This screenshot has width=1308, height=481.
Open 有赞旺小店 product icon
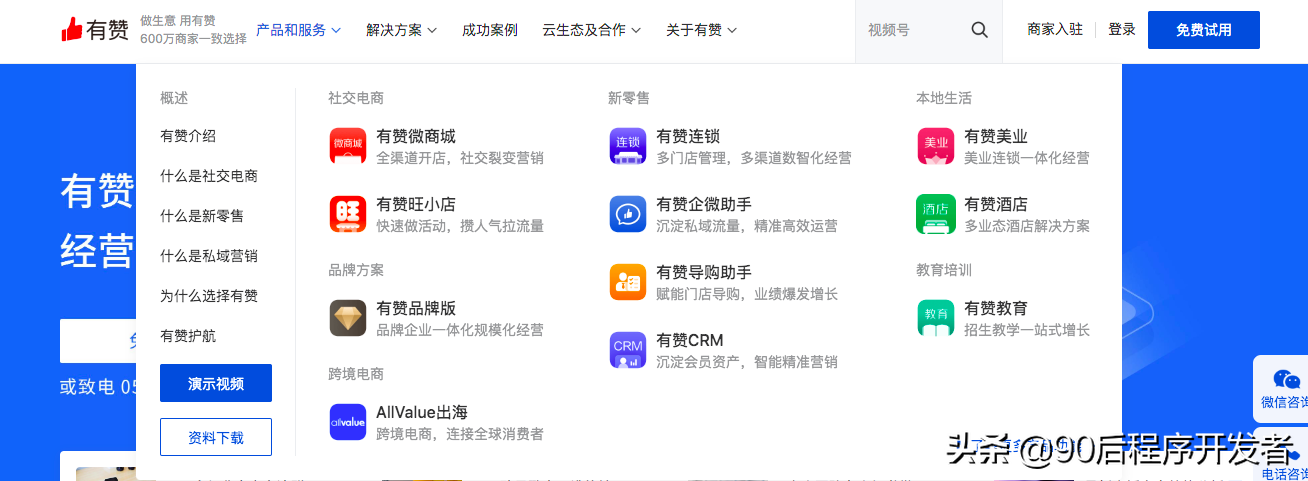click(348, 214)
